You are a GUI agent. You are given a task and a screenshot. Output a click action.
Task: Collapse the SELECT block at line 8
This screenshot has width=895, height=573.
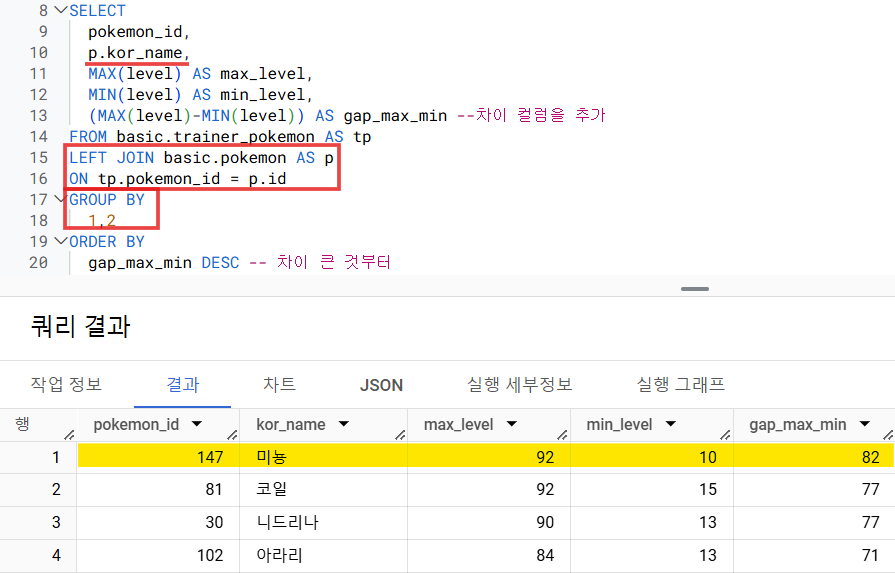(61, 10)
